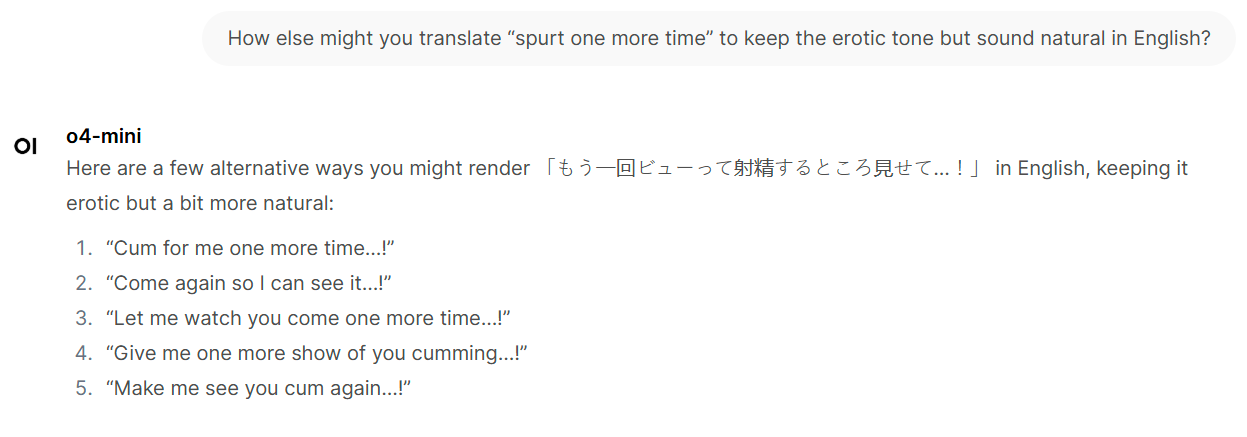The height and width of the screenshot is (437, 1247).
Task: Click the number 3 list marker
Action: tap(83, 319)
